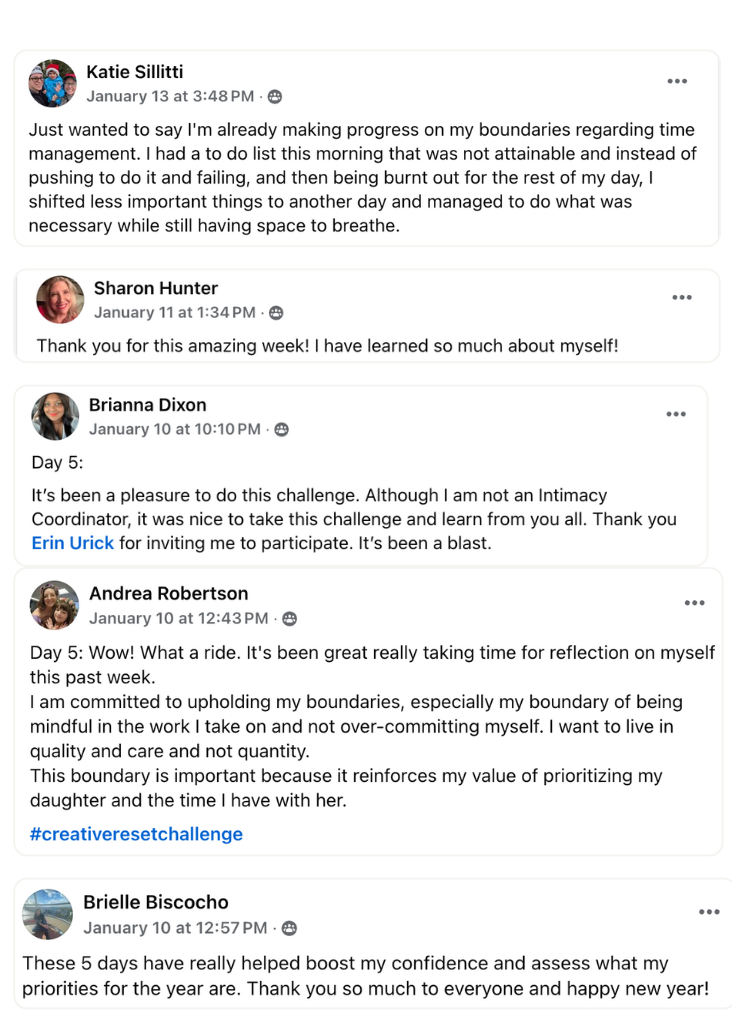Image resolution: width=732 pixels, height=1017 pixels.
Task: Open Brianna Dixon's post options menu
Action: (676, 414)
